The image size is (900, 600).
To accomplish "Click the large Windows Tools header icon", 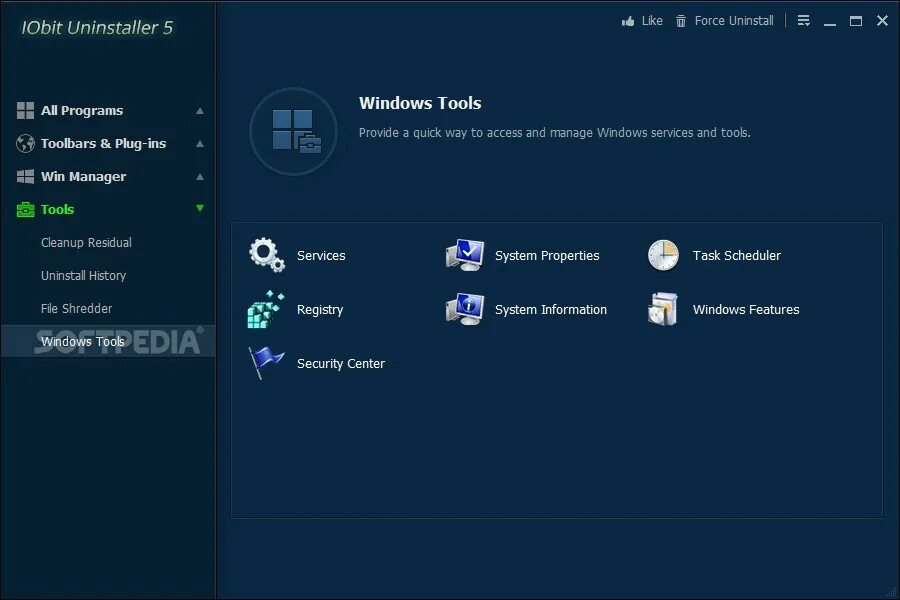I will pos(293,131).
